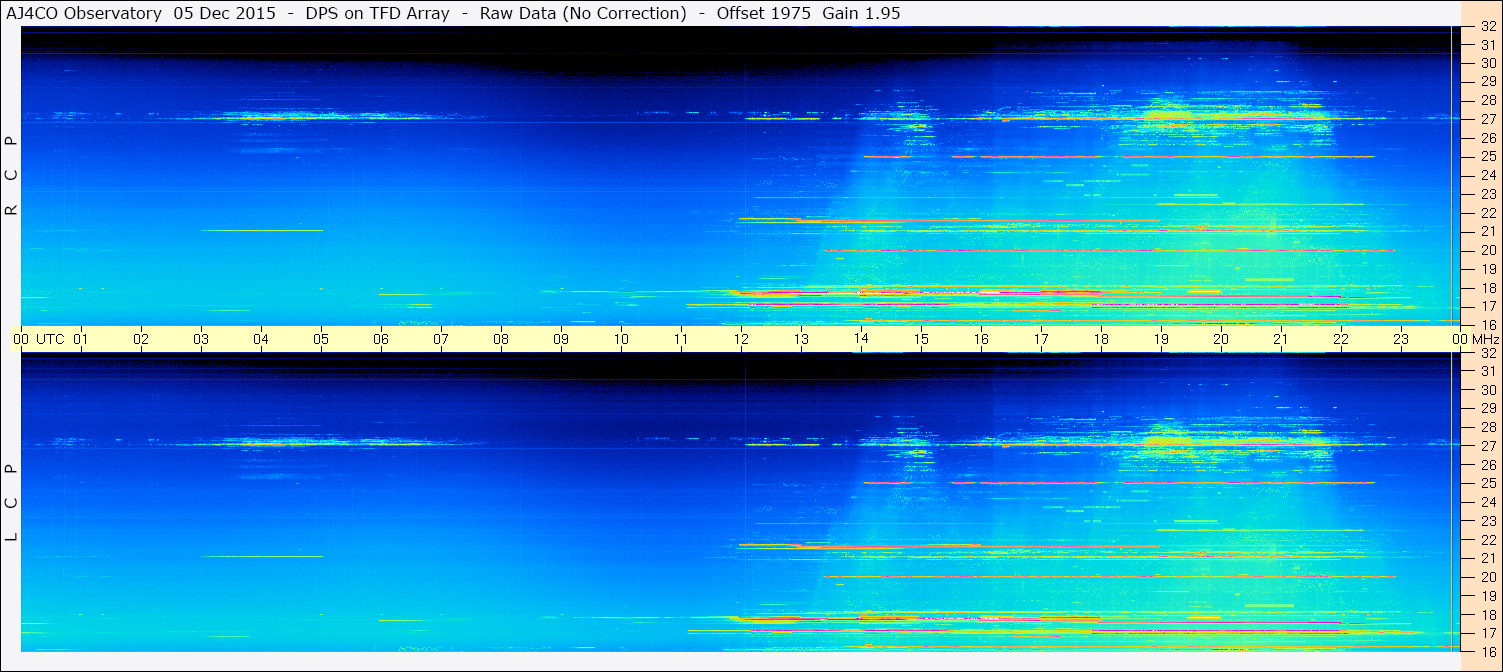
Task: Select the 22 MHz tick on the RCP scale
Action: click(1487, 213)
